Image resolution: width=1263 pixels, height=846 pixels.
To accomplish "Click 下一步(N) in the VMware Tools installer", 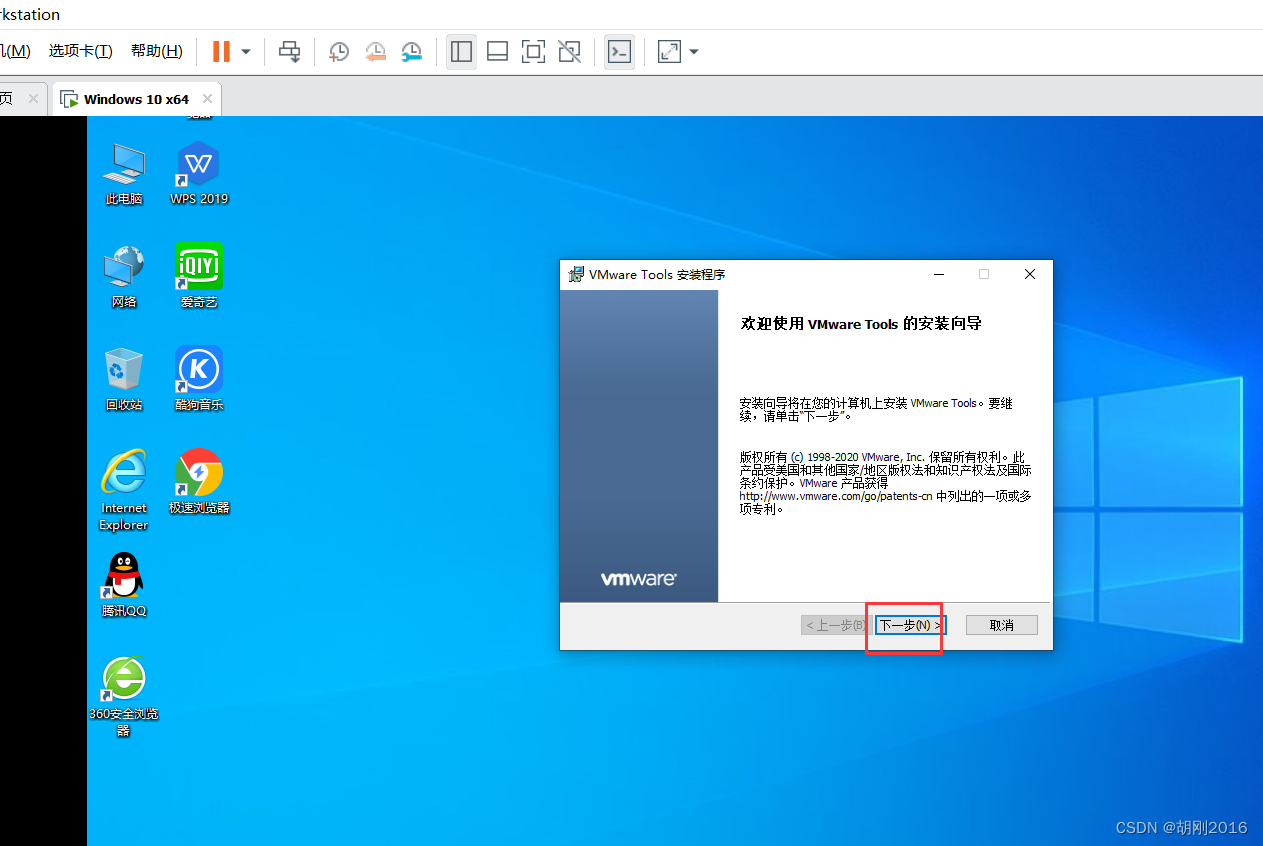I will [x=904, y=625].
